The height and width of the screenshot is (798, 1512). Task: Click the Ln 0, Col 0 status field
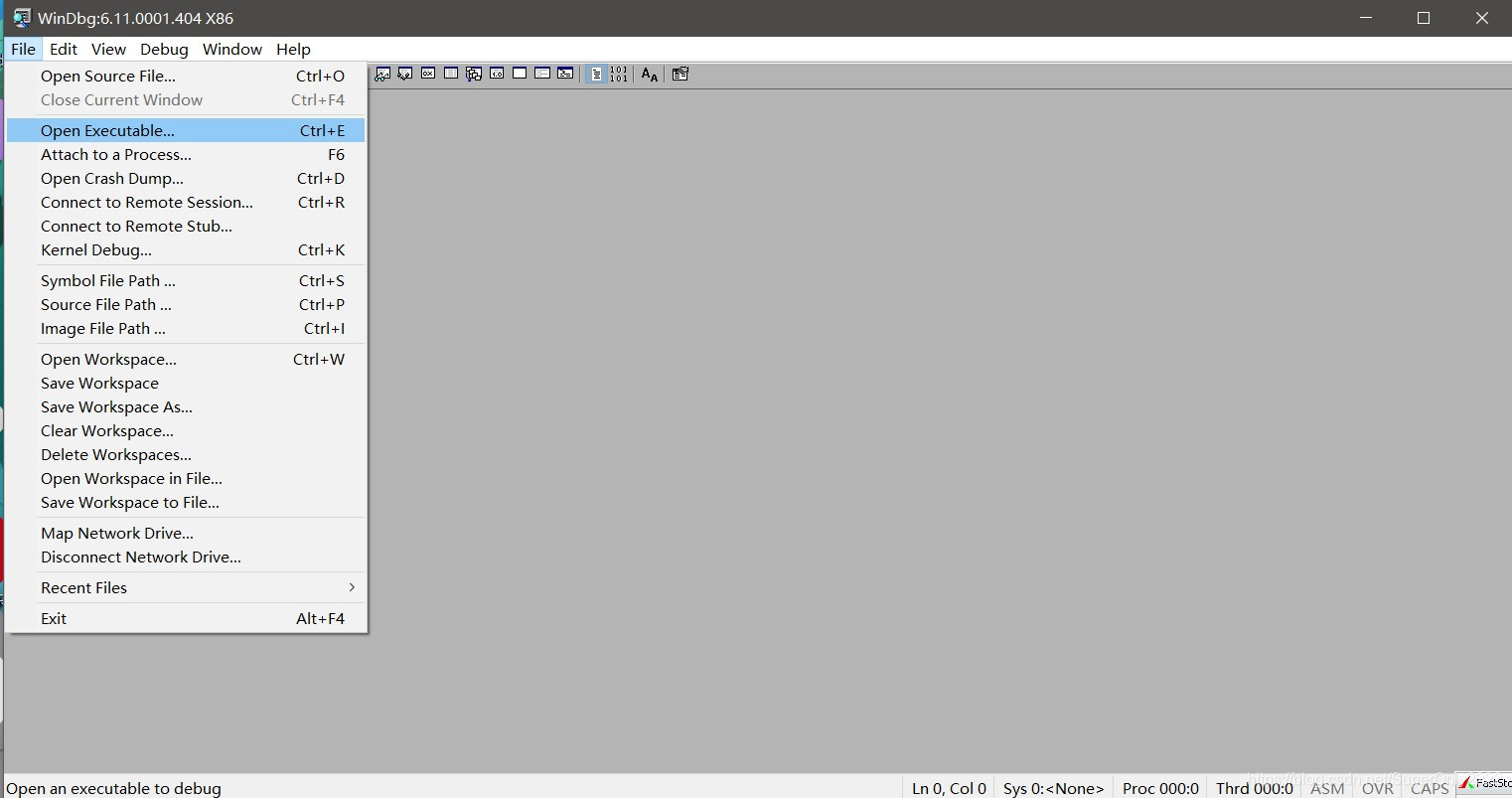[x=949, y=788]
